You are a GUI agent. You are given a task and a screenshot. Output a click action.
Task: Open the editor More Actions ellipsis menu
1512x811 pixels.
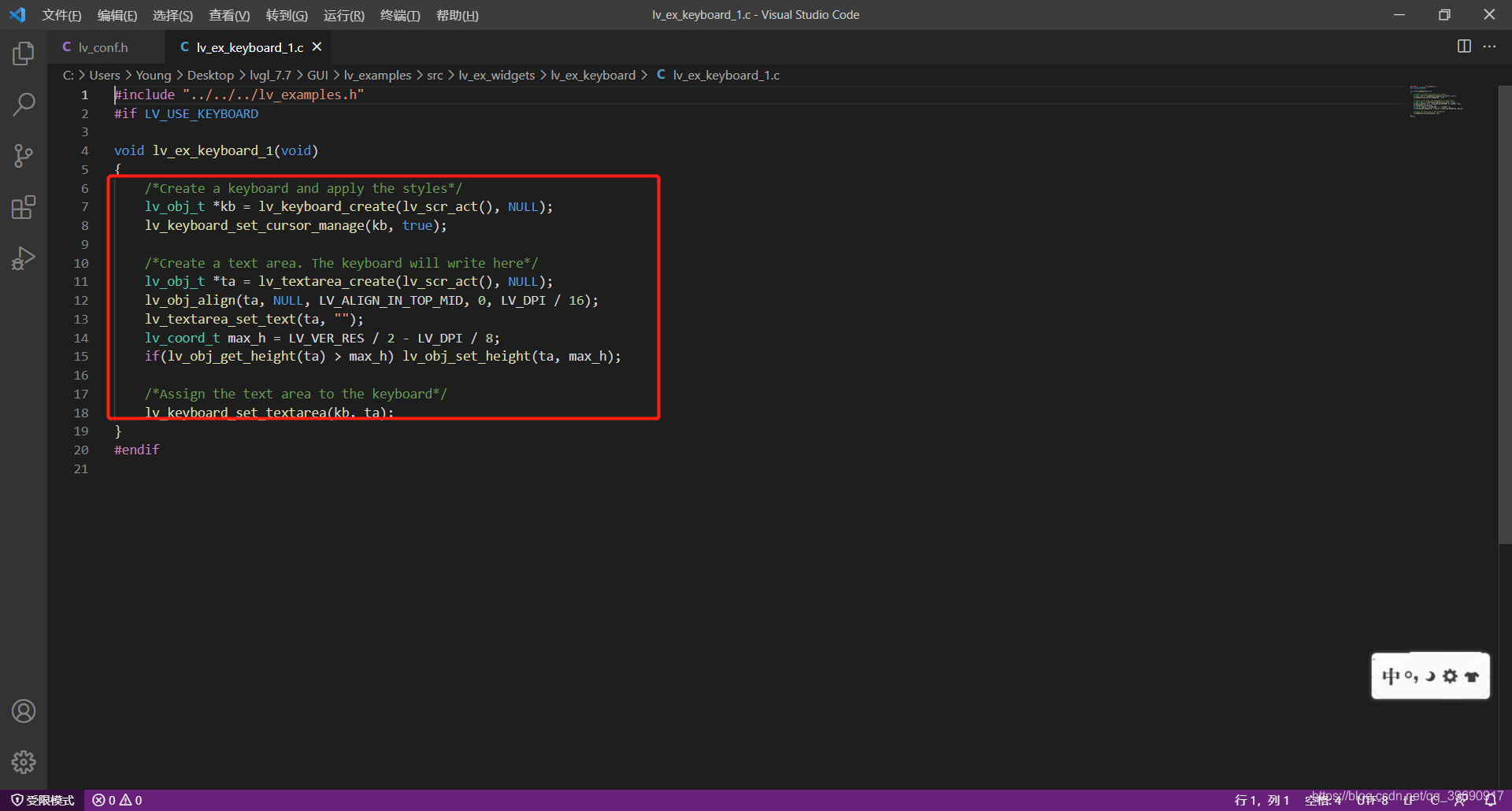point(1489,46)
